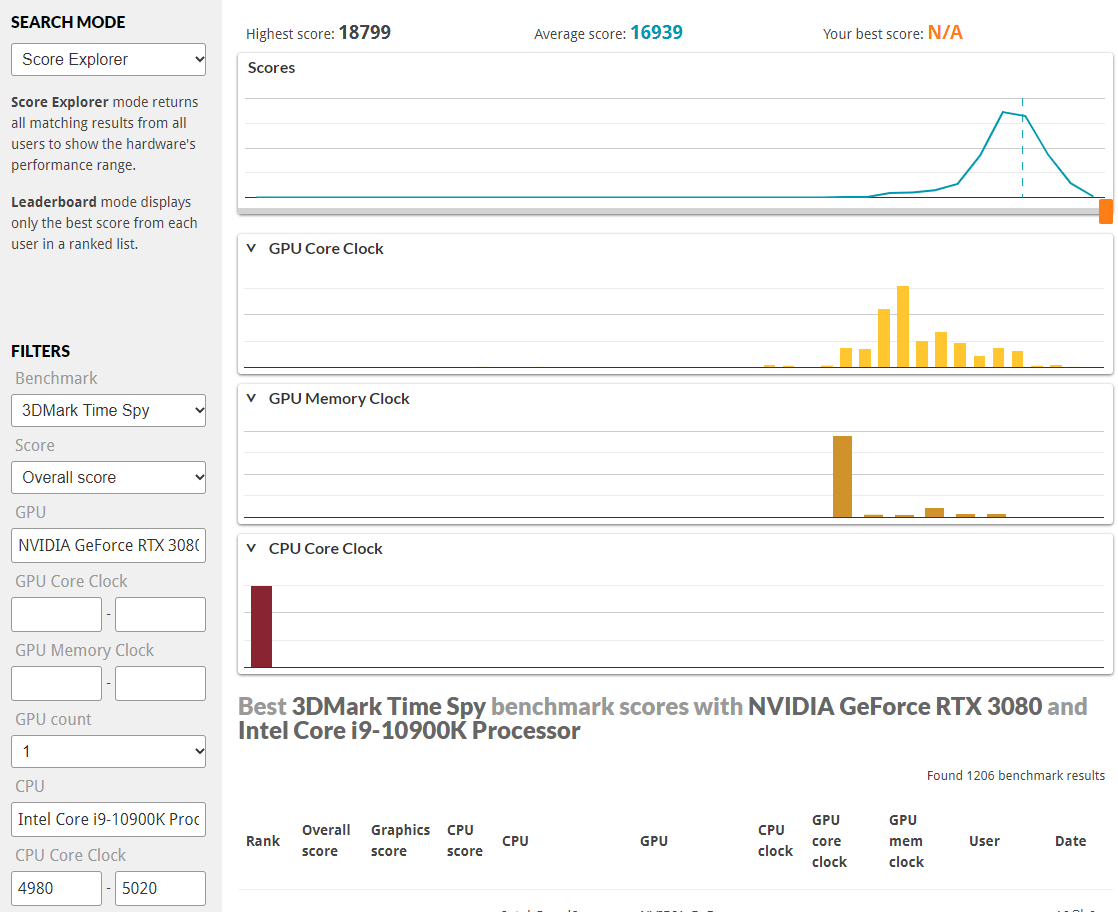This screenshot has height=912, width=1118.
Task: Click the GPU Memory Clock minimum field
Action: (56, 683)
